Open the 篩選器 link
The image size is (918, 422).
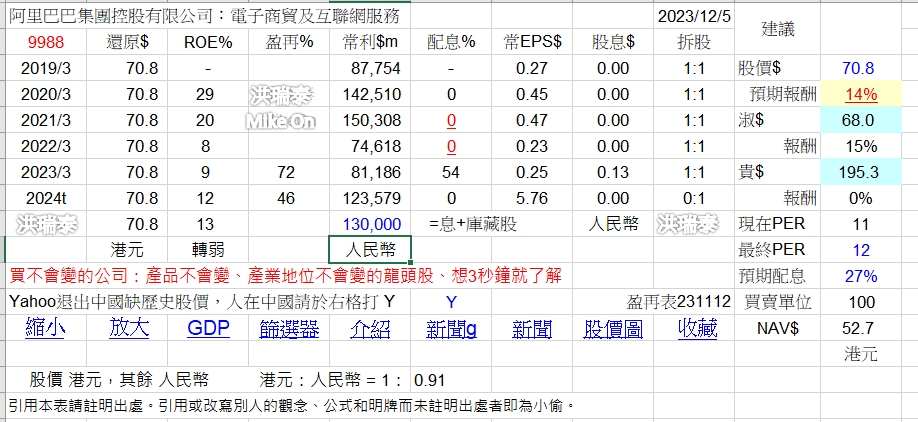point(289,328)
